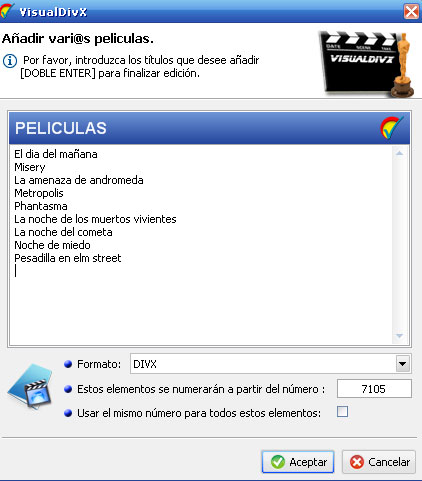Click the scrollbar up arrow in movie list

(399, 154)
